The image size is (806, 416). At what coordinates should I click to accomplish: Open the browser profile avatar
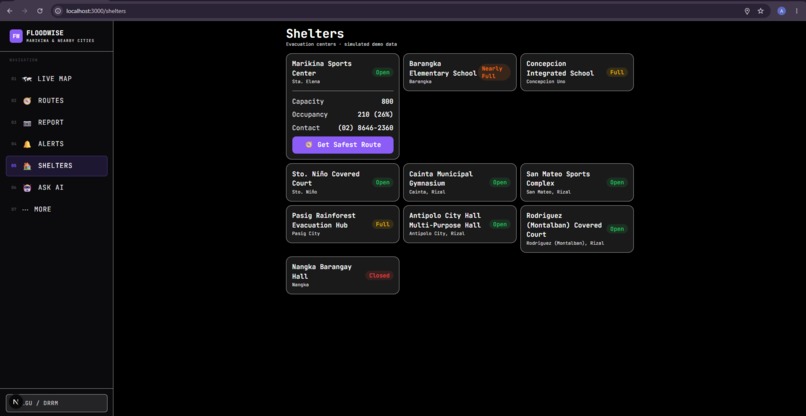click(x=781, y=11)
